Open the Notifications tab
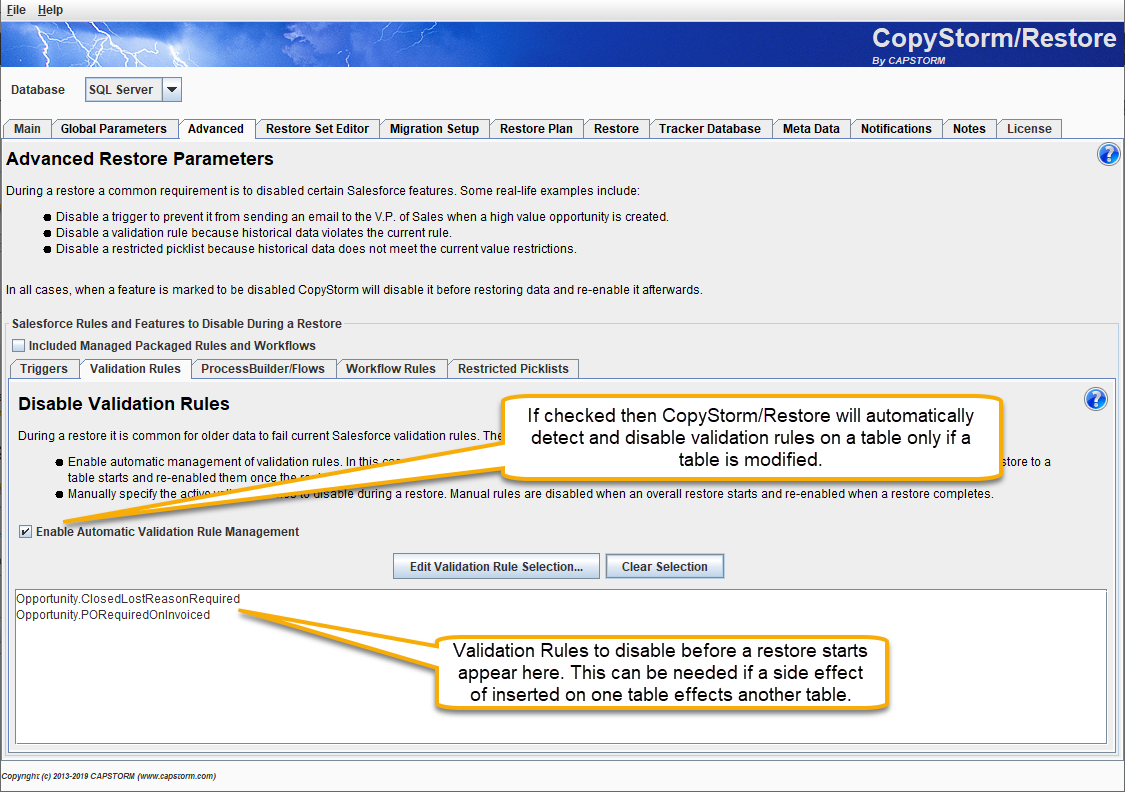 coord(896,128)
